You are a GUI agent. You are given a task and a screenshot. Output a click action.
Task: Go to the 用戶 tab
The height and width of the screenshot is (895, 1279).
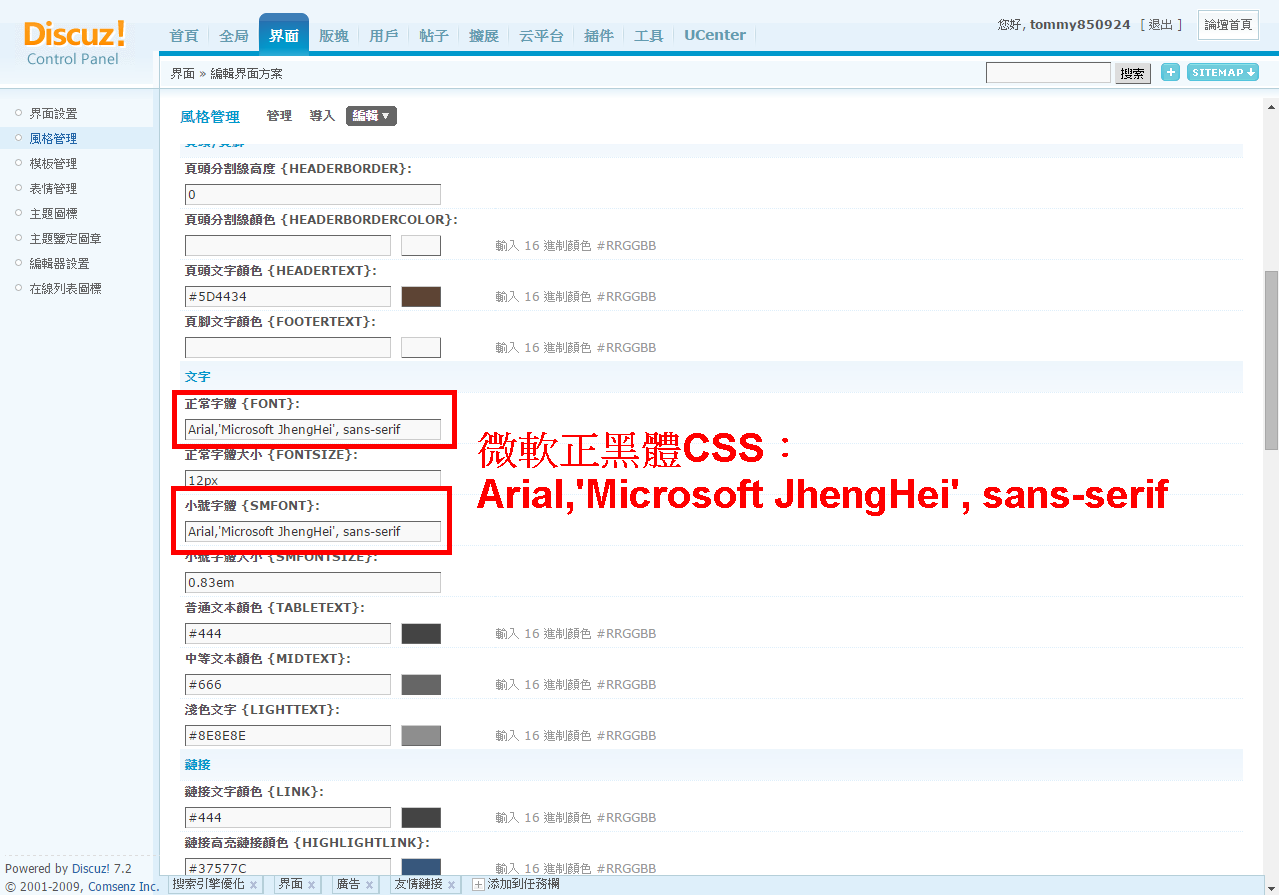384,35
